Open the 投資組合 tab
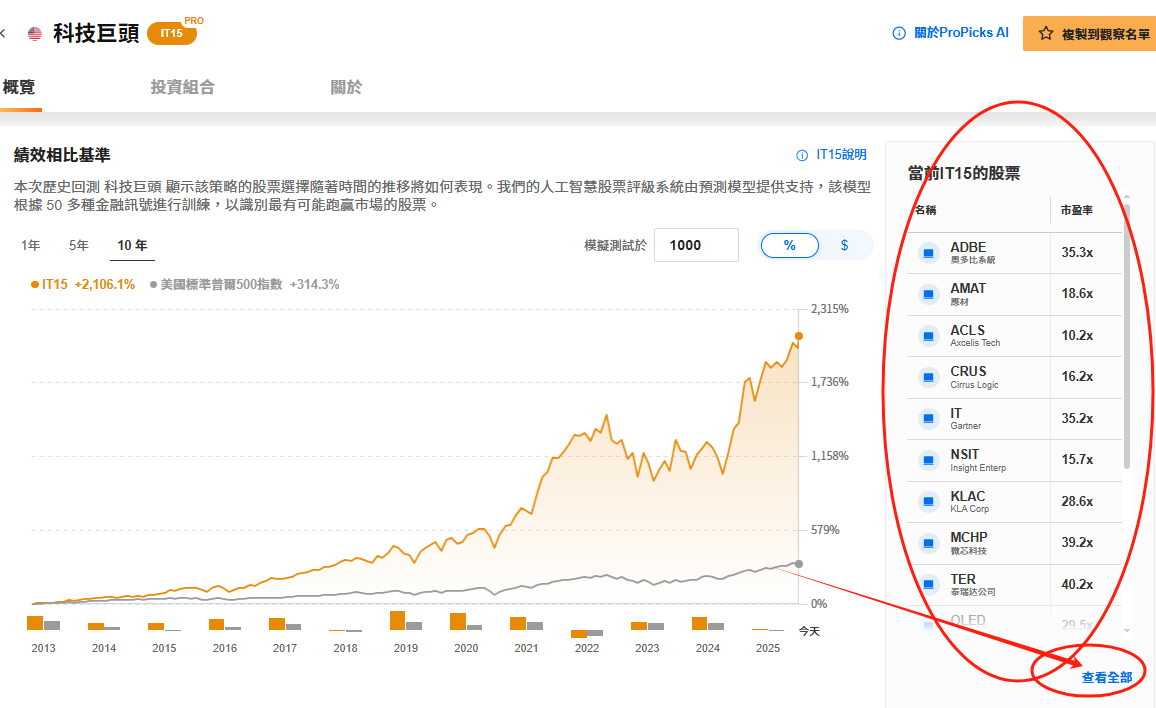This screenshot has height=708, width=1156. click(182, 88)
